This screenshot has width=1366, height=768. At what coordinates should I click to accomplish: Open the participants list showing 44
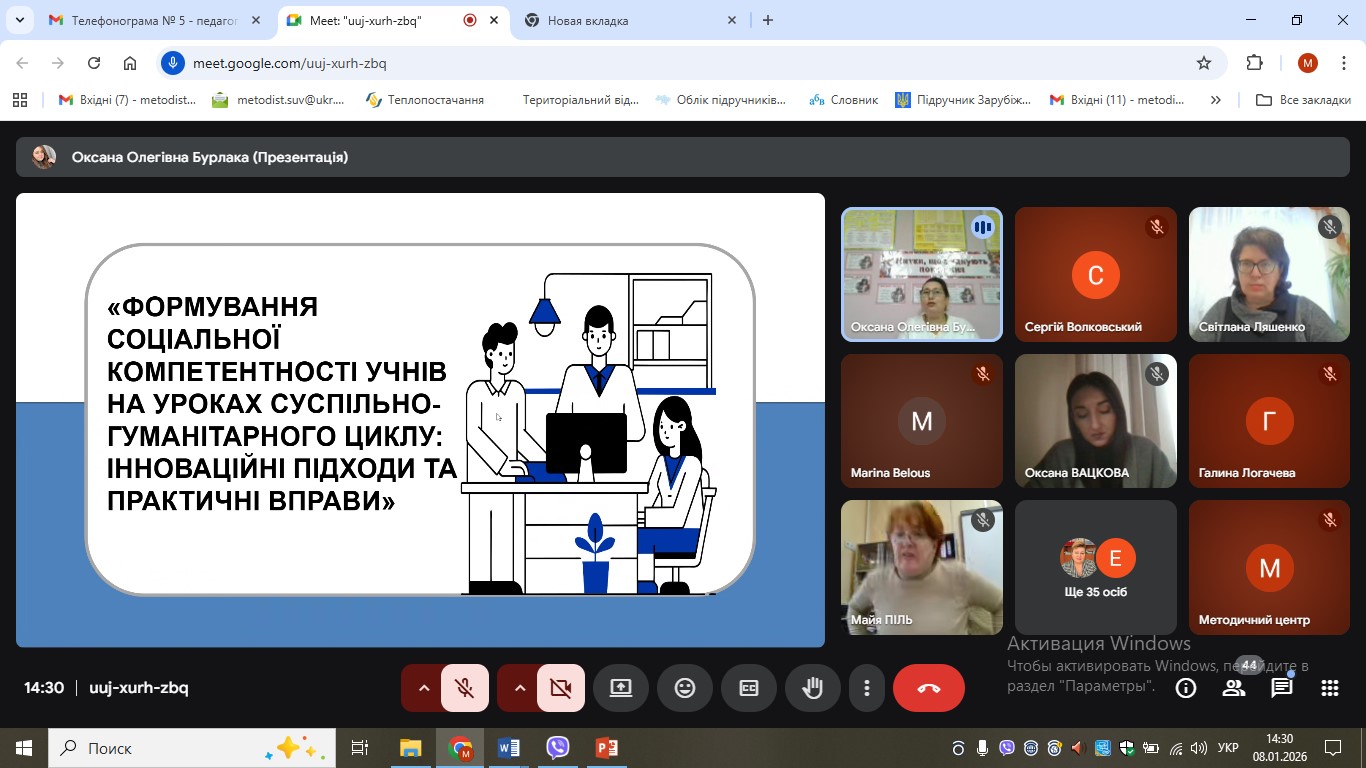click(x=1234, y=688)
